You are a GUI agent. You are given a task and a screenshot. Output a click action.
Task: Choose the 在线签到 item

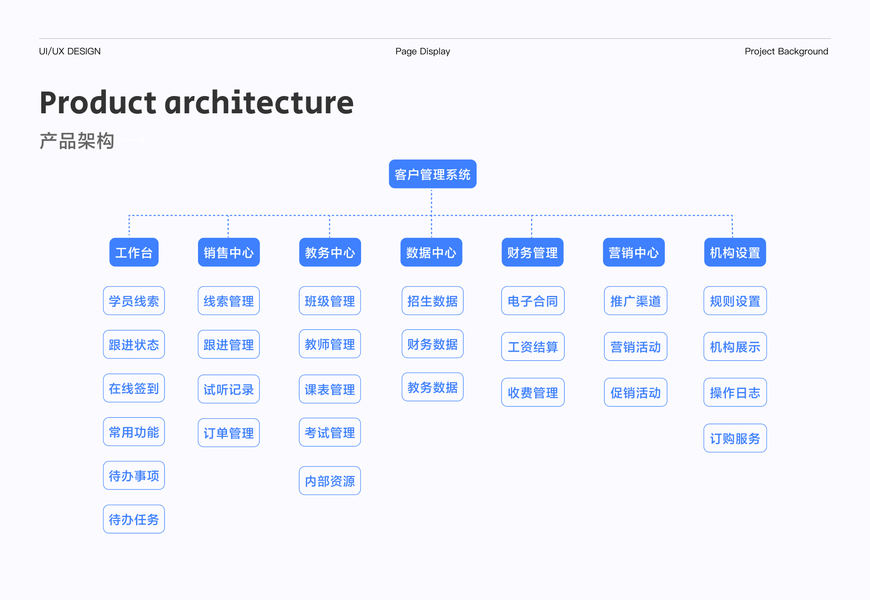click(x=134, y=389)
